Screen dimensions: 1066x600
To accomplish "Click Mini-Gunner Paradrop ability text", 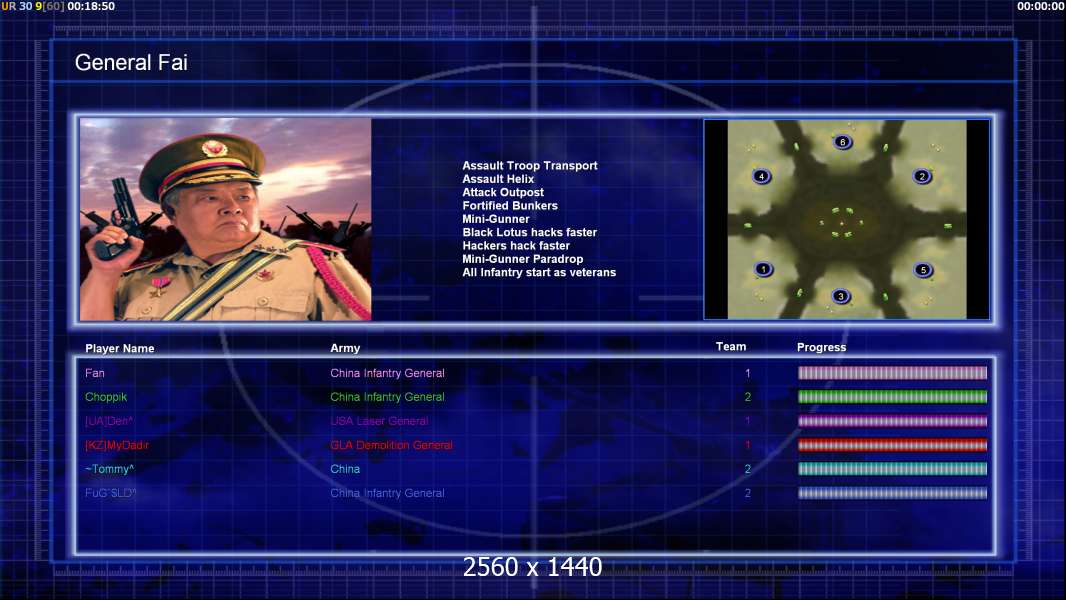I will click(523, 259).
